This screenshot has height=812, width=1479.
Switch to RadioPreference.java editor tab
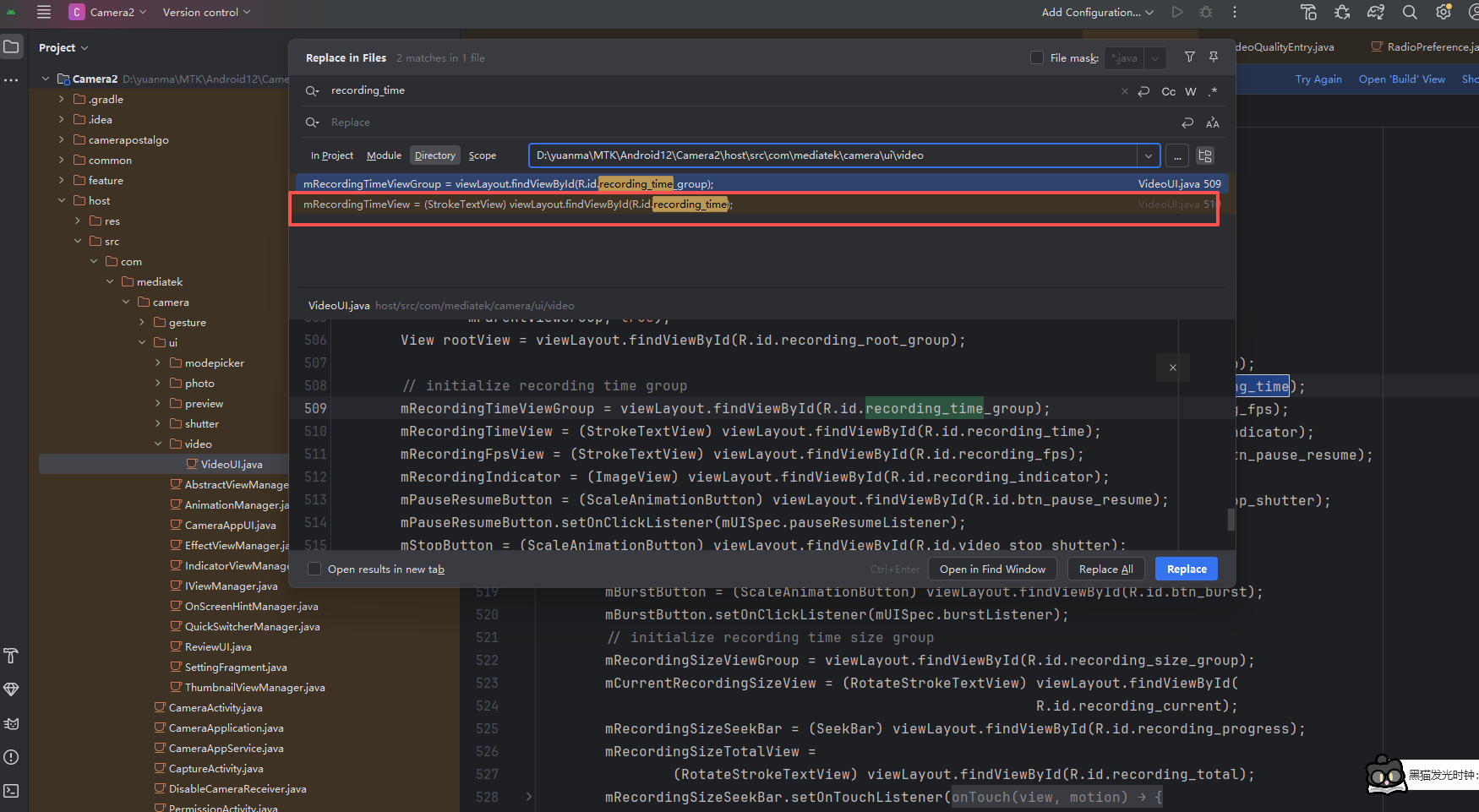(1423, 46)
